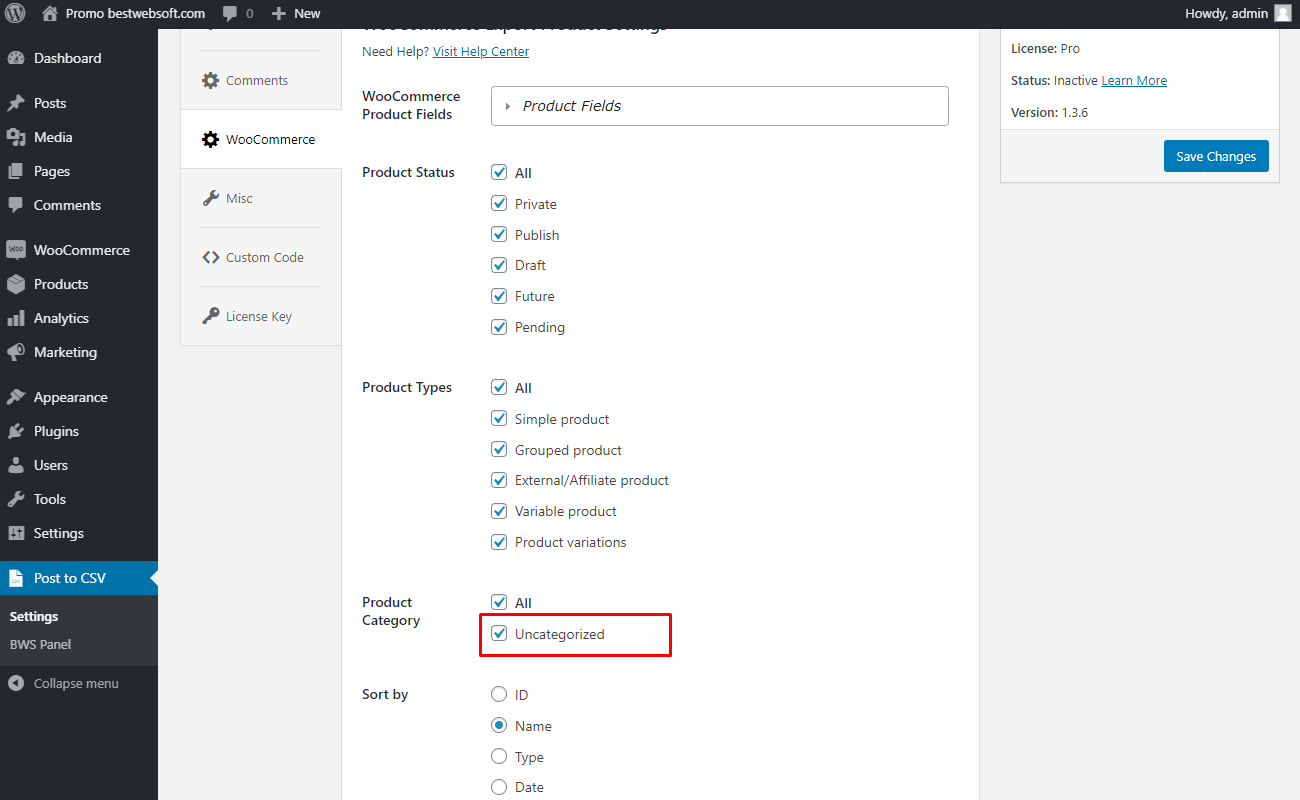Click the Posts pushpin icon
The height and width of the screenshot is (800, 1300).
(16, 103)
